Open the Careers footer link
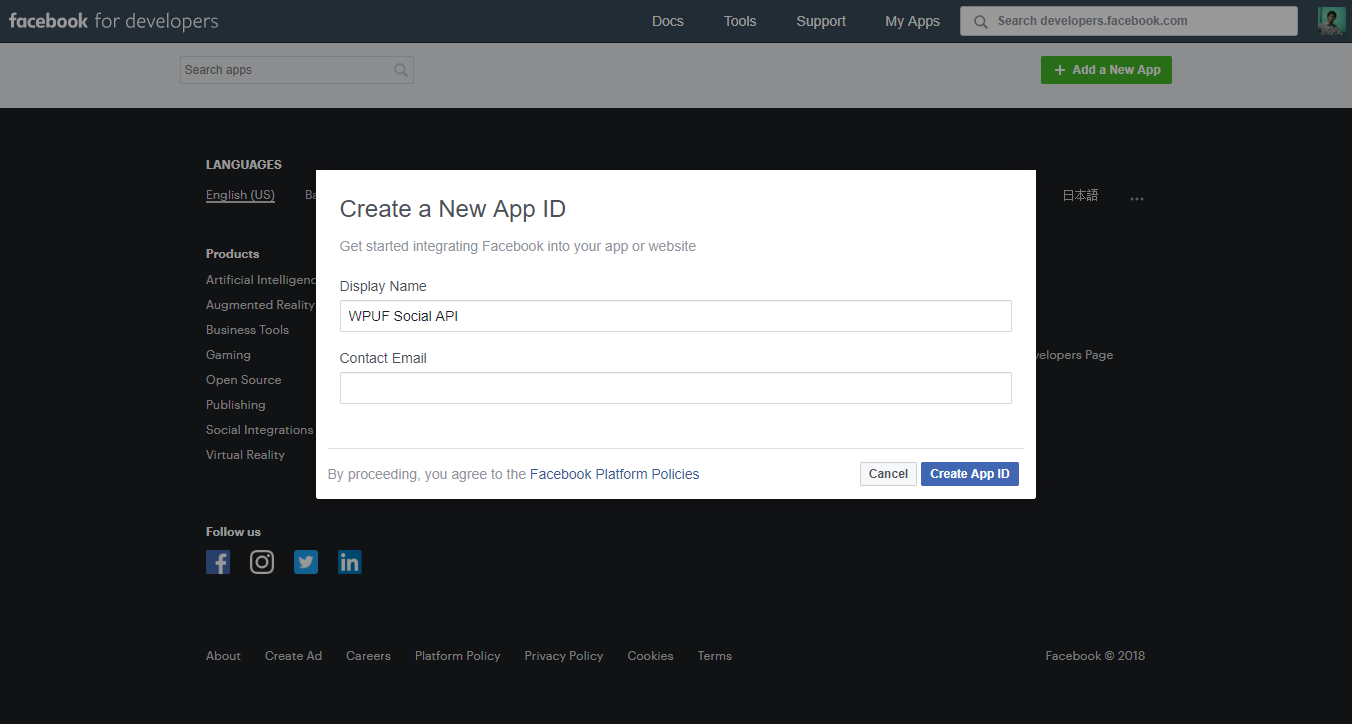This screenshot has height=724, width=1352. tap(368, 656)
